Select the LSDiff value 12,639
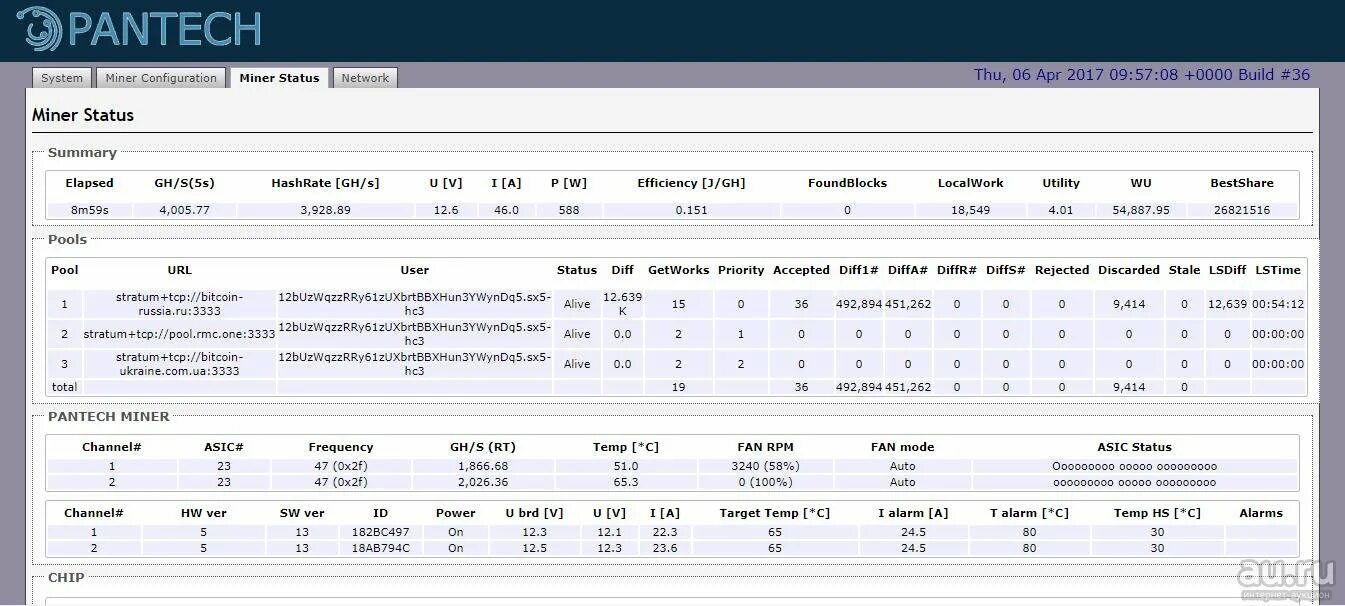This screenshot has height=606, width=1345. [1227, 304]
